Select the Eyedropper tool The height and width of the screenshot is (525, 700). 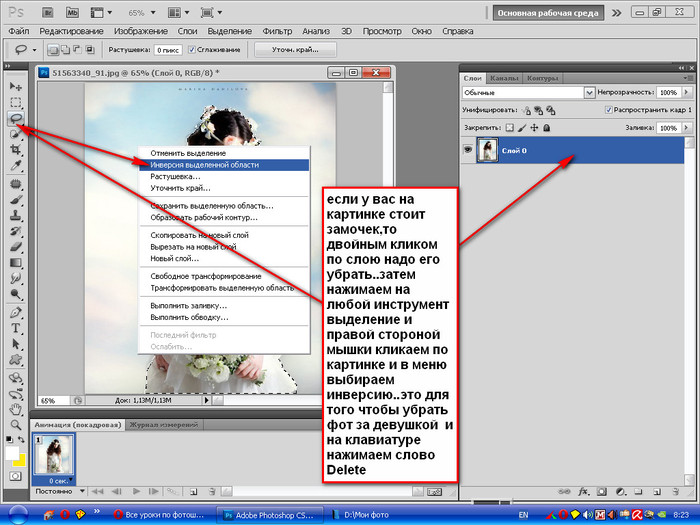(x=16, y=166)
